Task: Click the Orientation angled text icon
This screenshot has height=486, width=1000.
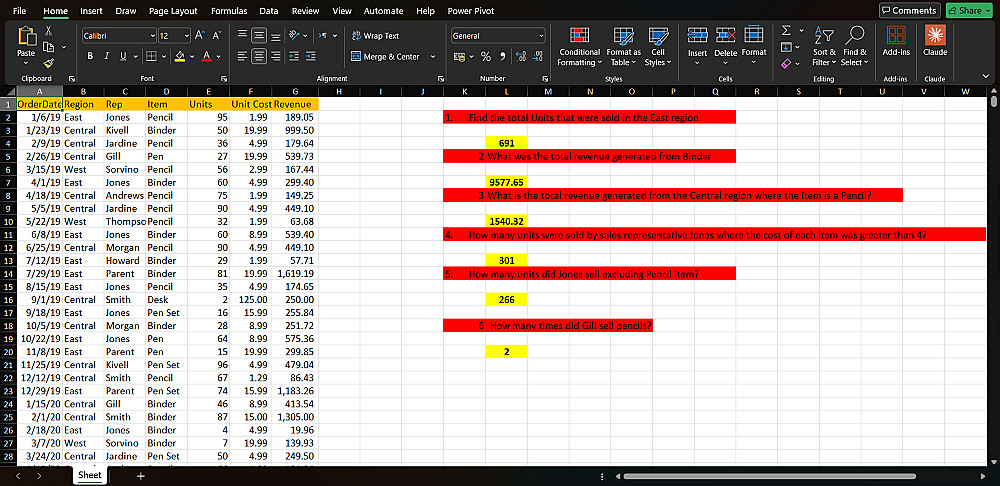Action: click(294, 36)
